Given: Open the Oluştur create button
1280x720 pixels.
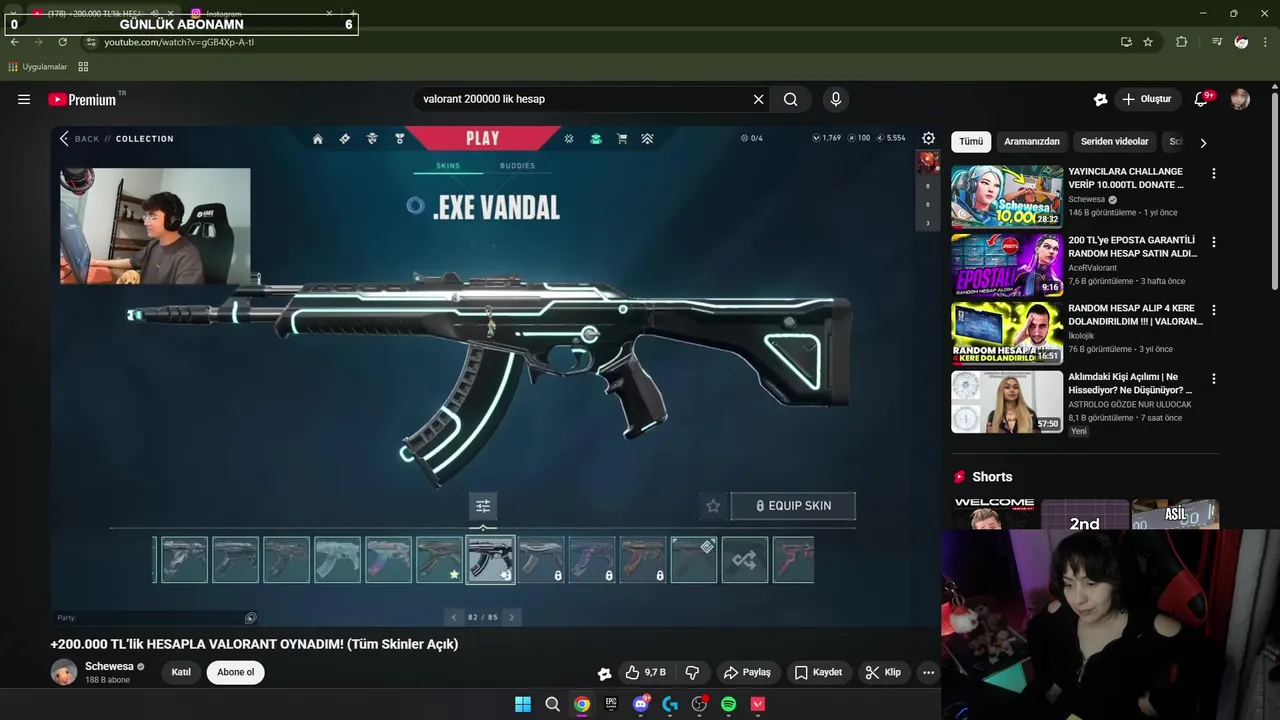Looking at the screenshot, I should pos(1147,99).
